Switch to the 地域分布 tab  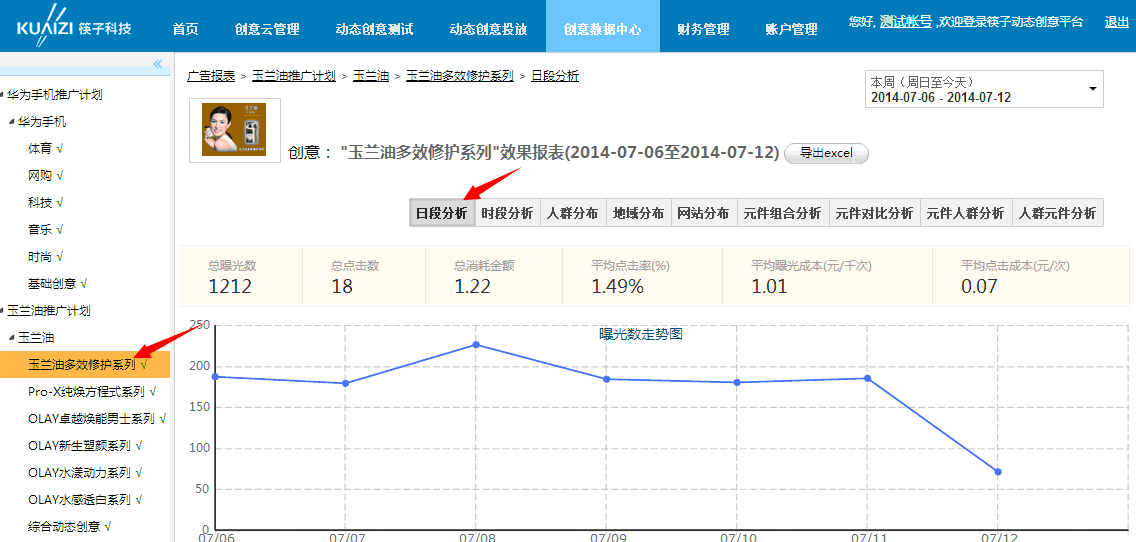click(638, 213)
